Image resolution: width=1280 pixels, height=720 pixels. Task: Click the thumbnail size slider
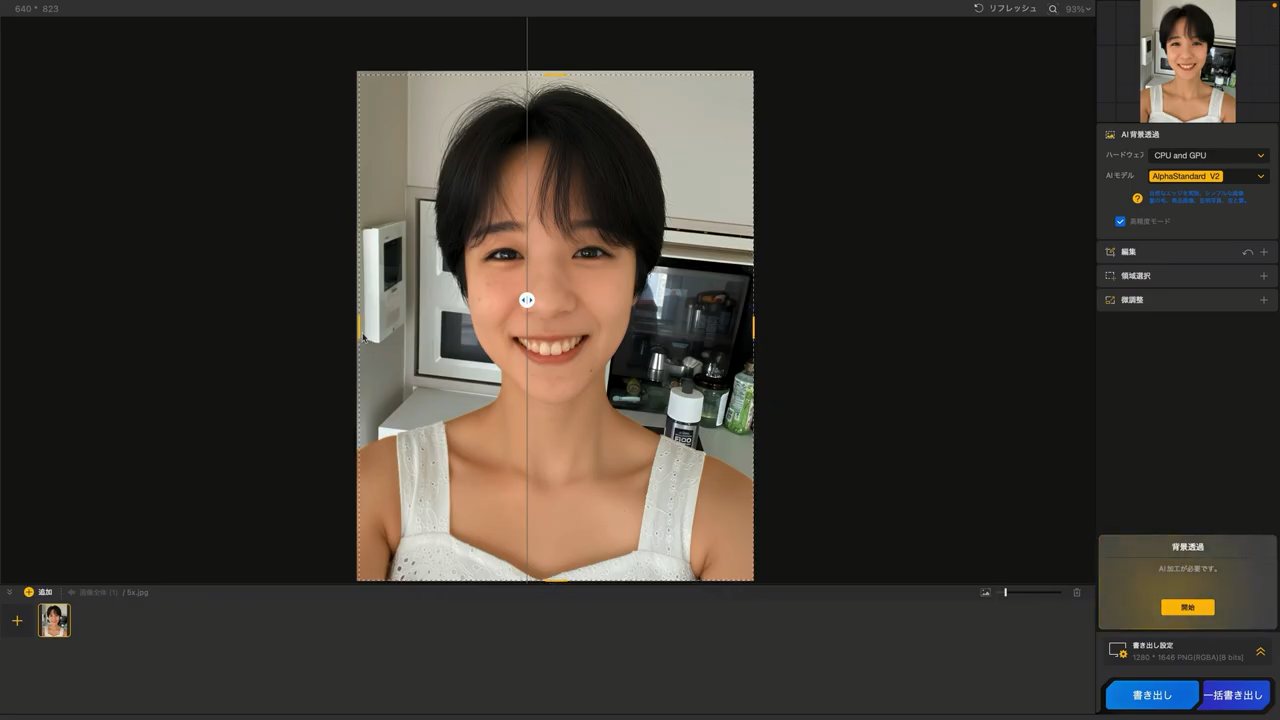click(x=1032, y=592)
